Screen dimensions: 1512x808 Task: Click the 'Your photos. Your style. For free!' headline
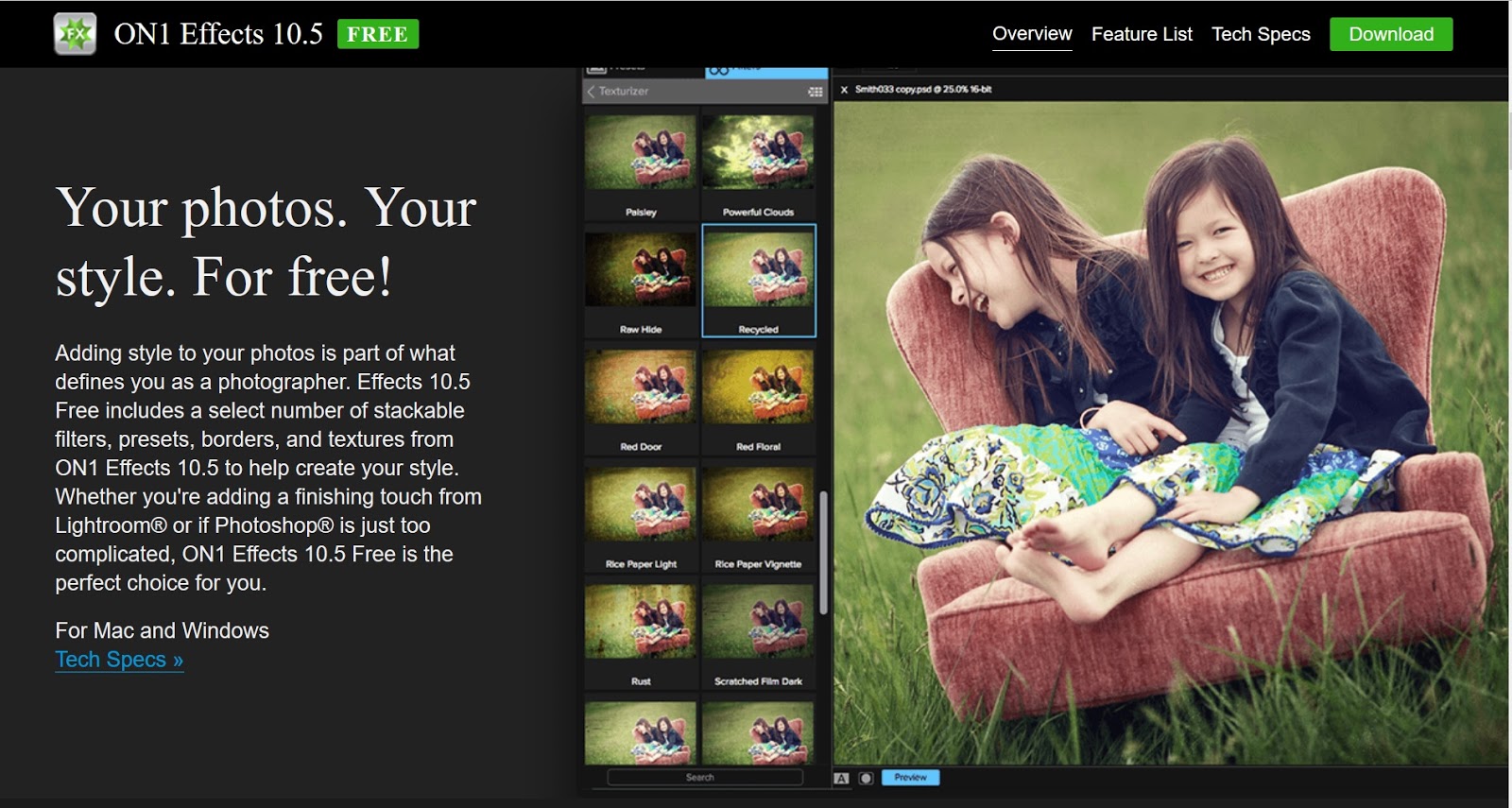[266, 242]
